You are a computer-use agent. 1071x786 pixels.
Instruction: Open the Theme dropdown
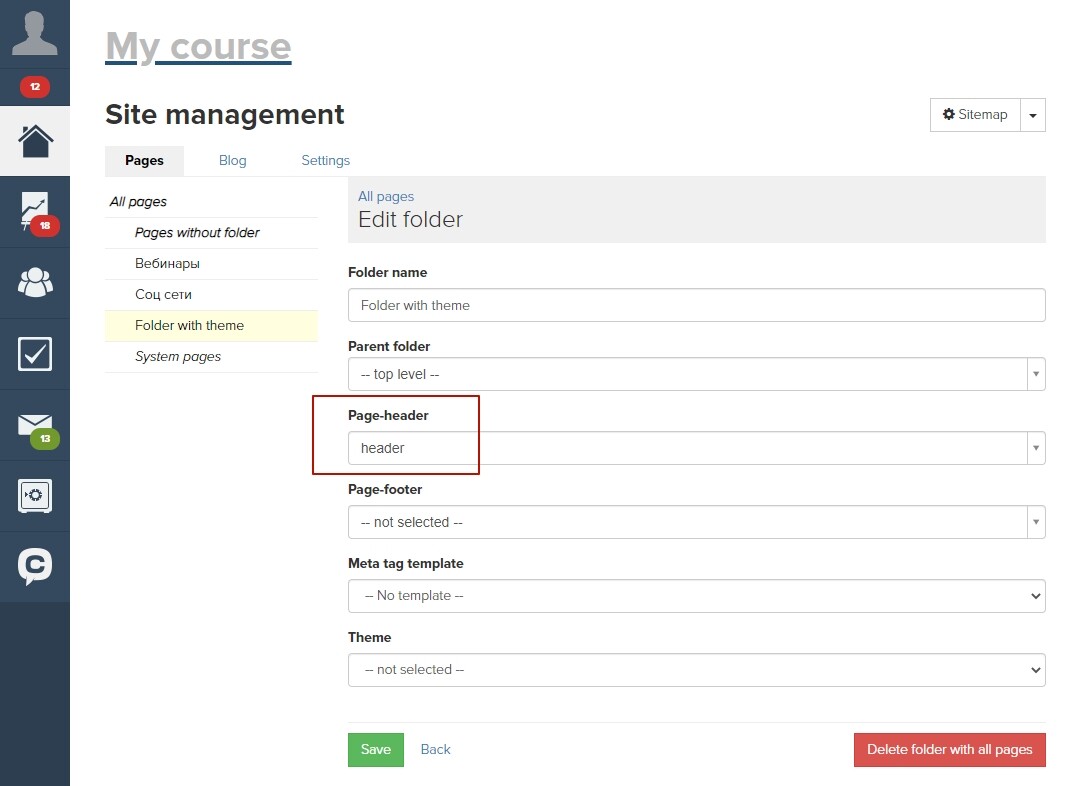697,670
